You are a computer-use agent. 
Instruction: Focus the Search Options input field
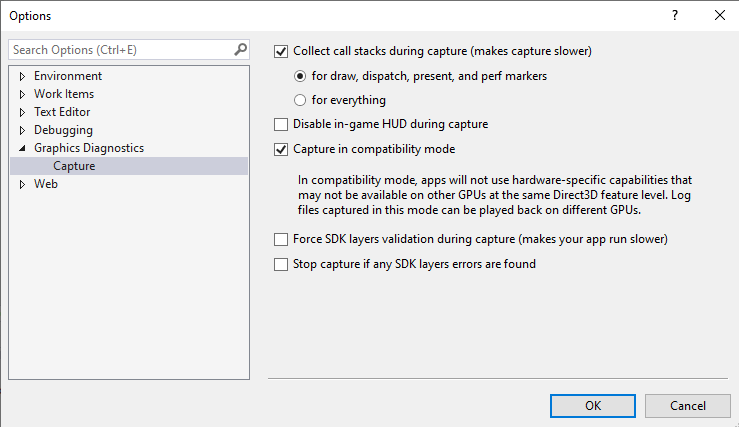(x=120, y=49)
